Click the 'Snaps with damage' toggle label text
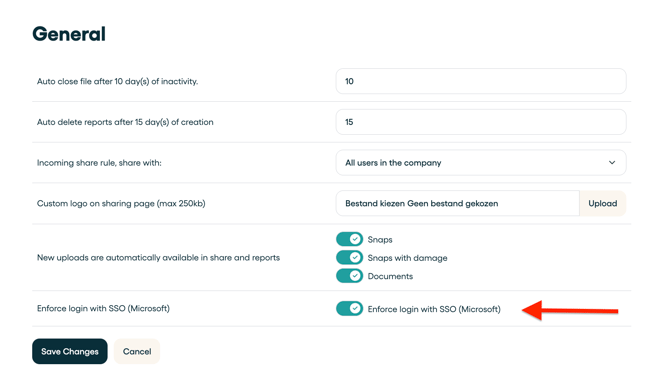670x389 pixels. click(407, 258)
